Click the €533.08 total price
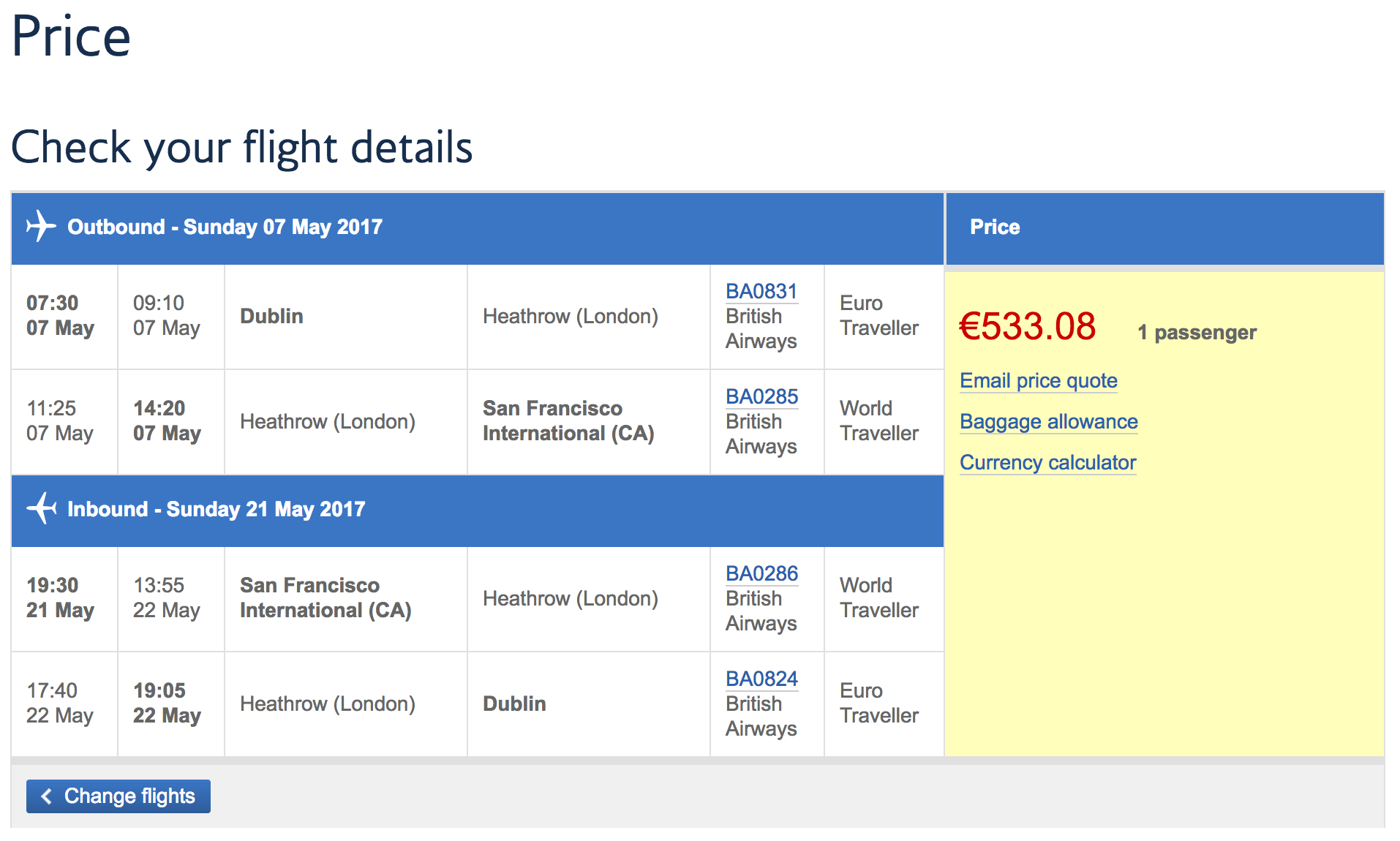1400x841 pixels. pos(1027,326)
